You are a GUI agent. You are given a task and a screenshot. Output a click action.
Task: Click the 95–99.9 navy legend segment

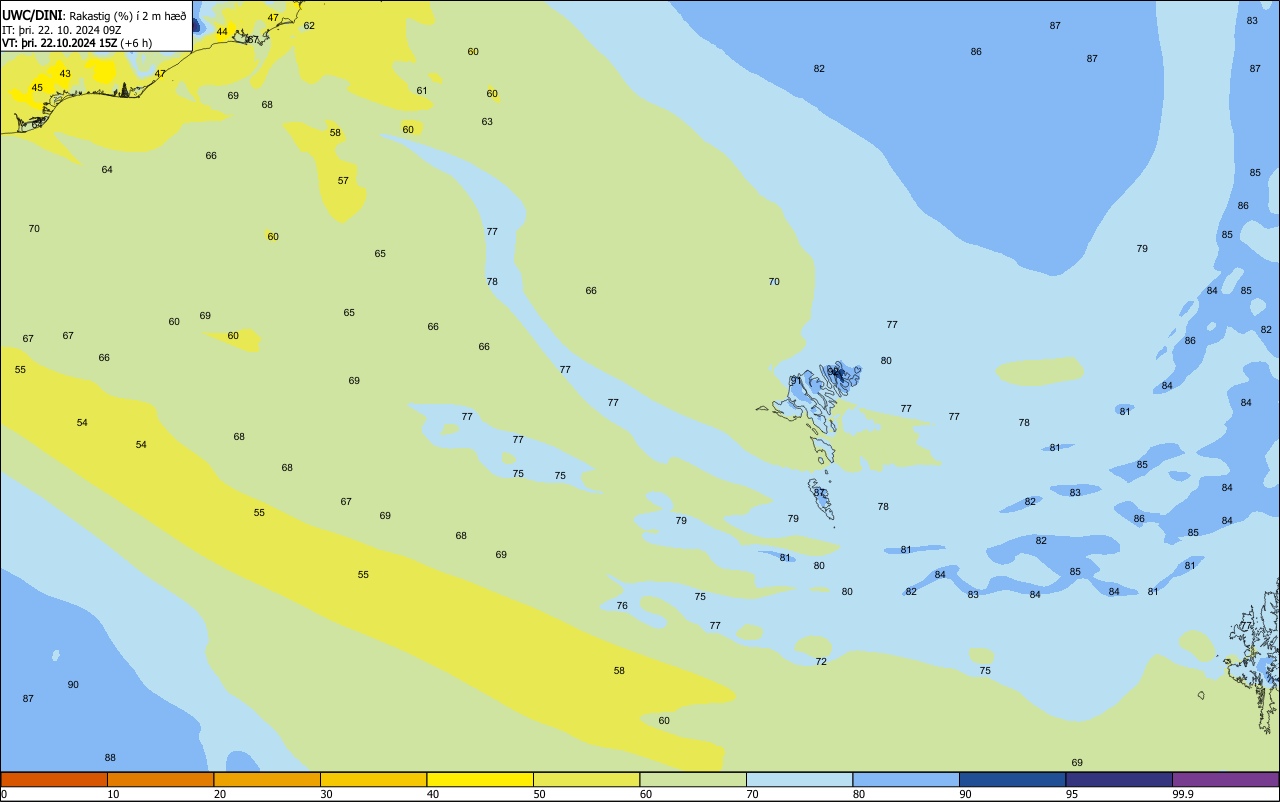pyautogui.click(x=1119, y=779)
